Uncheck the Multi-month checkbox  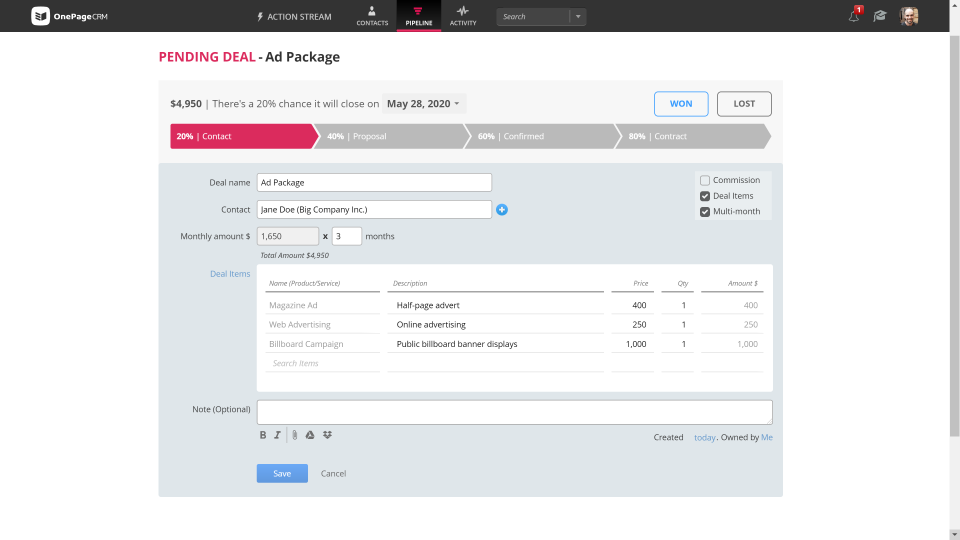click(x=705, y=212)
